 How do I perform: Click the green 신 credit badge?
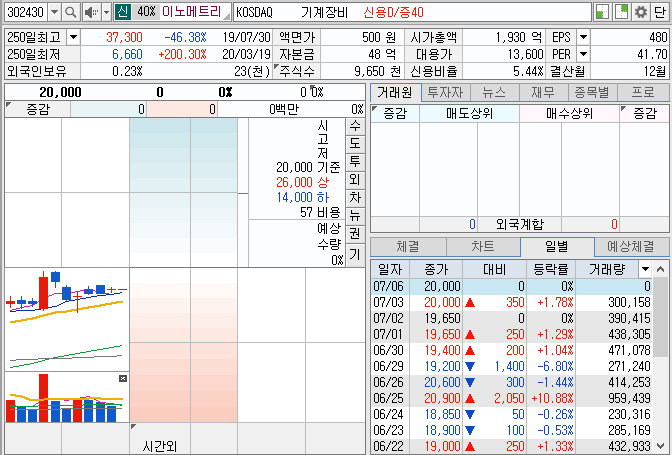pyautogui.click(x=123, y=12)
